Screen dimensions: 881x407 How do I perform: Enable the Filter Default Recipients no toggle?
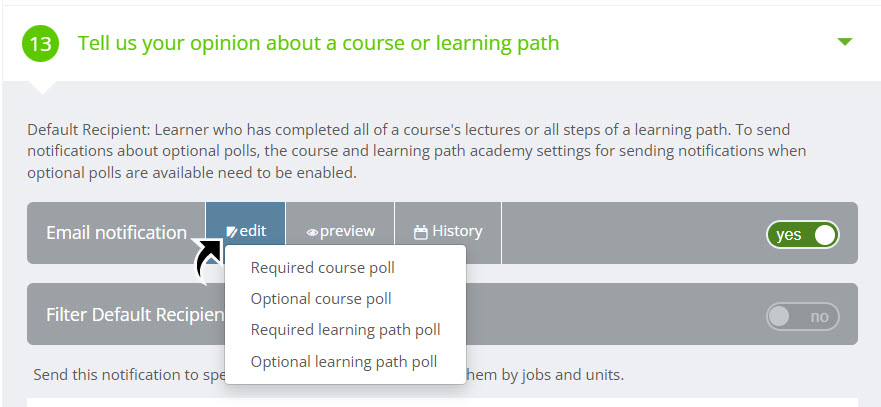pyautogui.click(x=802, y=316)
